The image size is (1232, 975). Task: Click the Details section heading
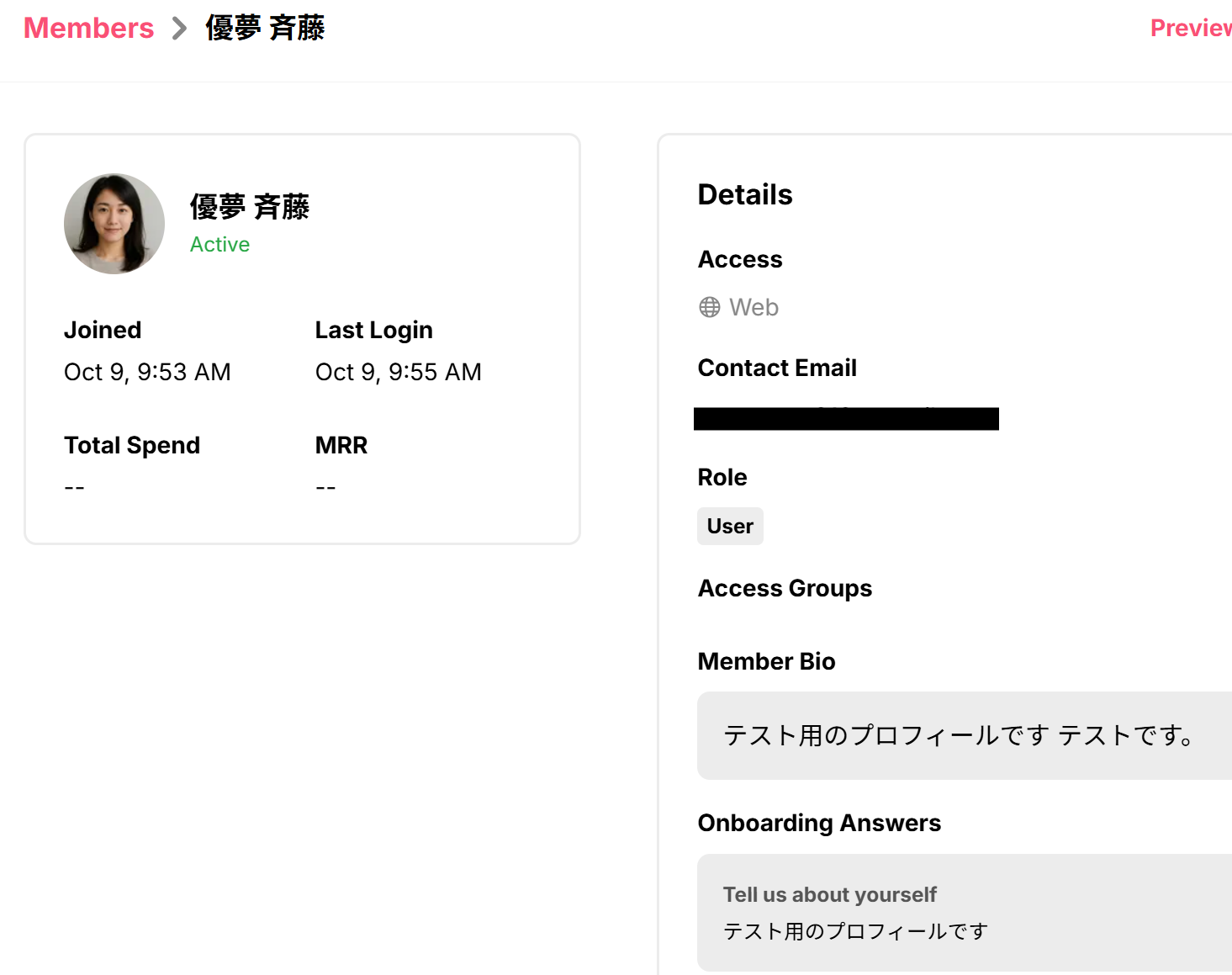click(x=745, y=194)
